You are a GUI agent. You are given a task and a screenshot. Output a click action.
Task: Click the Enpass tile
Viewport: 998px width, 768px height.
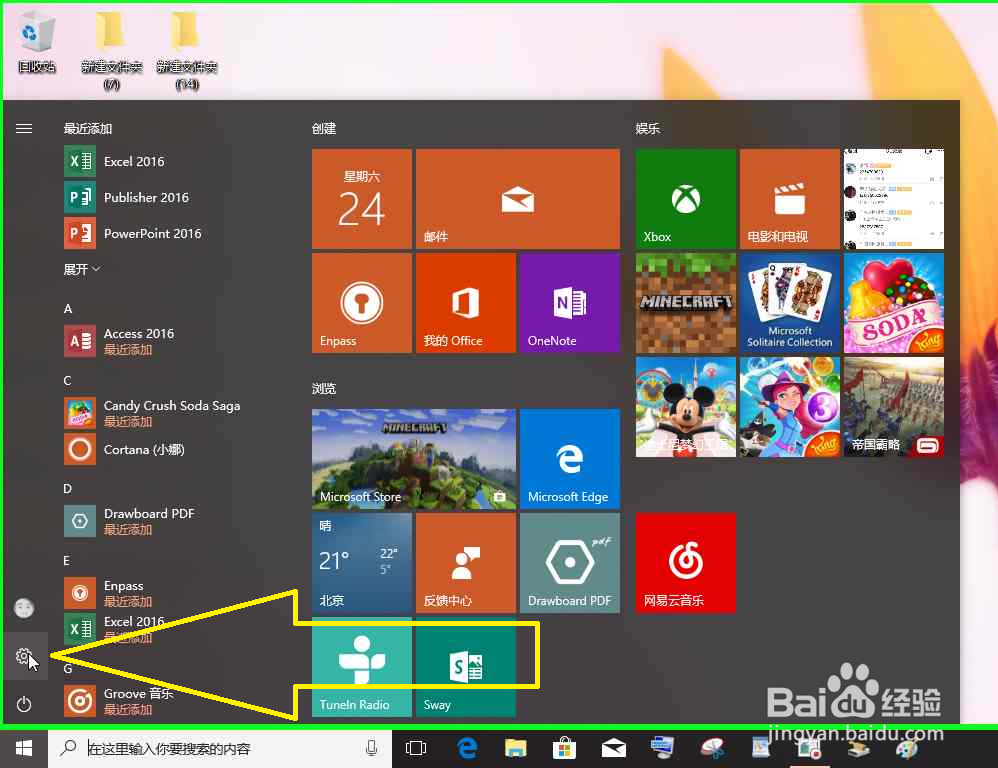[x=362, y=303]
